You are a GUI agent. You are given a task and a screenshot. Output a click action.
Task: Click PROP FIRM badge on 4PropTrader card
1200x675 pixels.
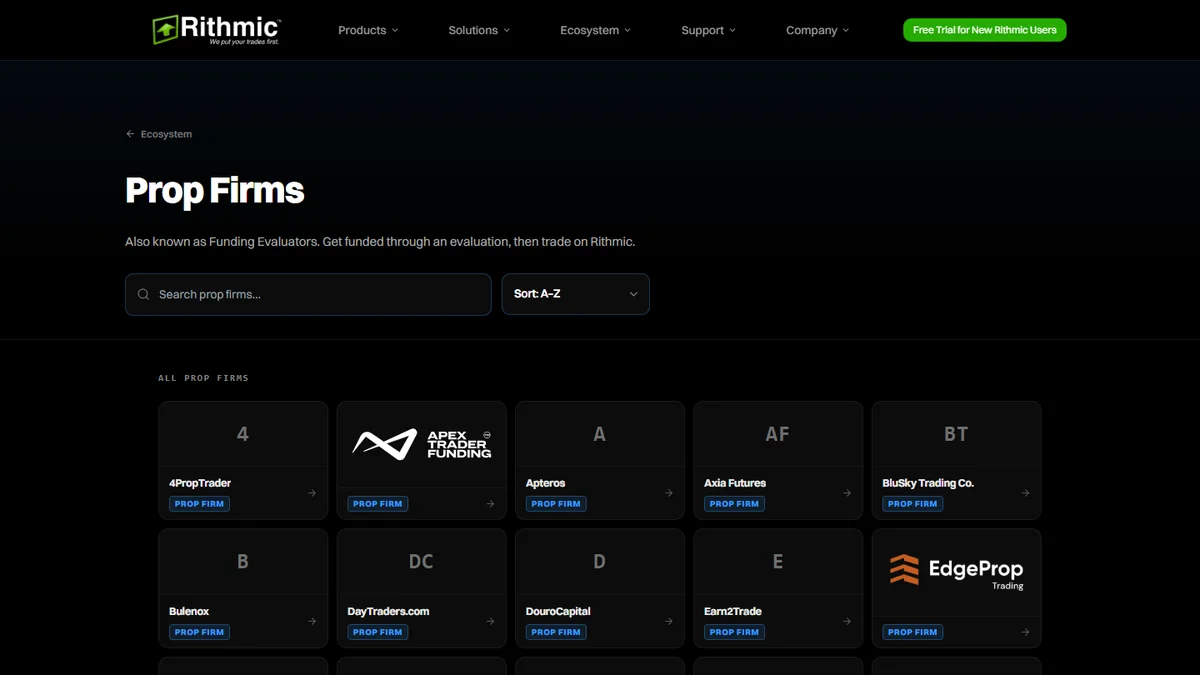coord(199,504)
